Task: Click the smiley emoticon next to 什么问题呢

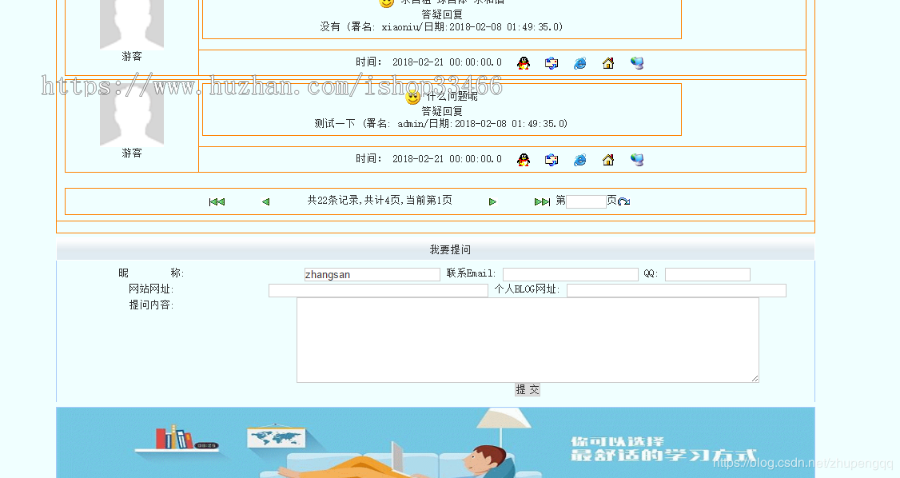Action: tap(413, 97)
